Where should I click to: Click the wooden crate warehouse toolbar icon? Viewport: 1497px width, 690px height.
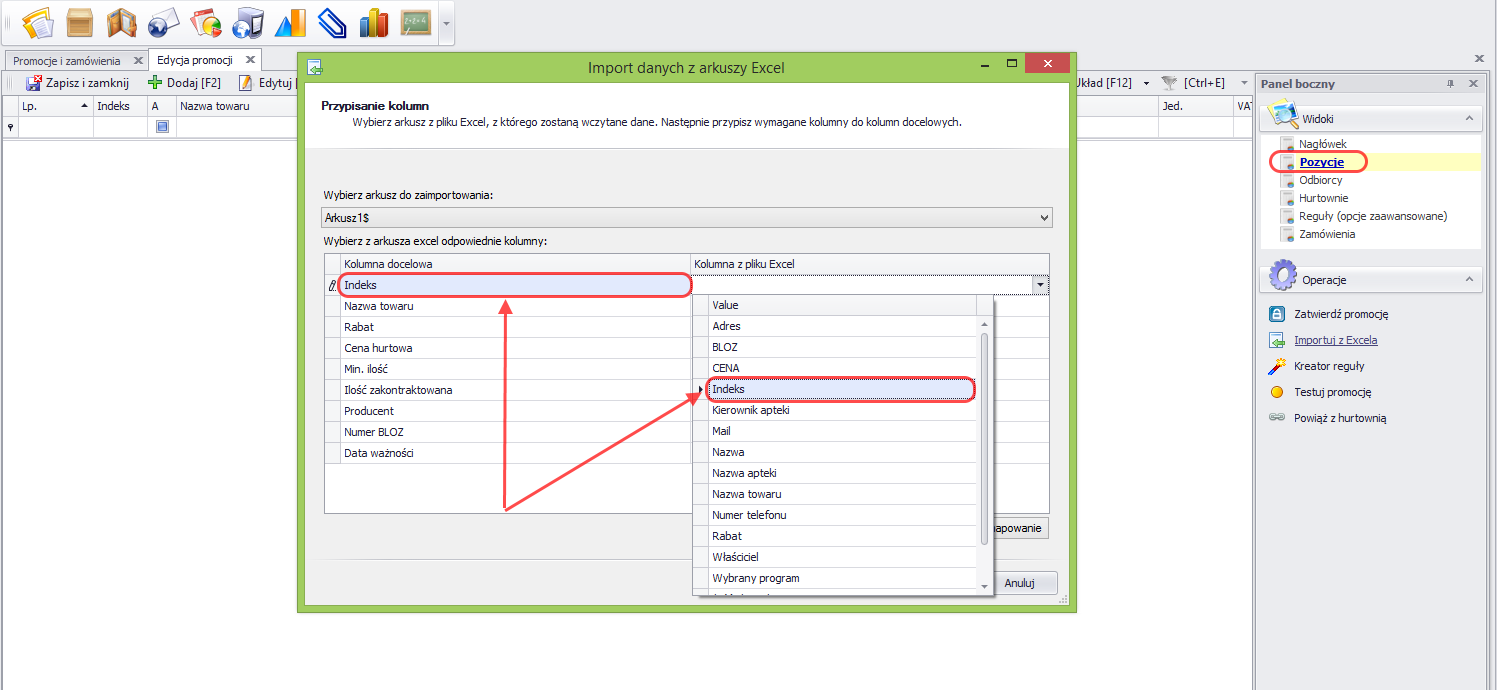click(x=80, y=21)
